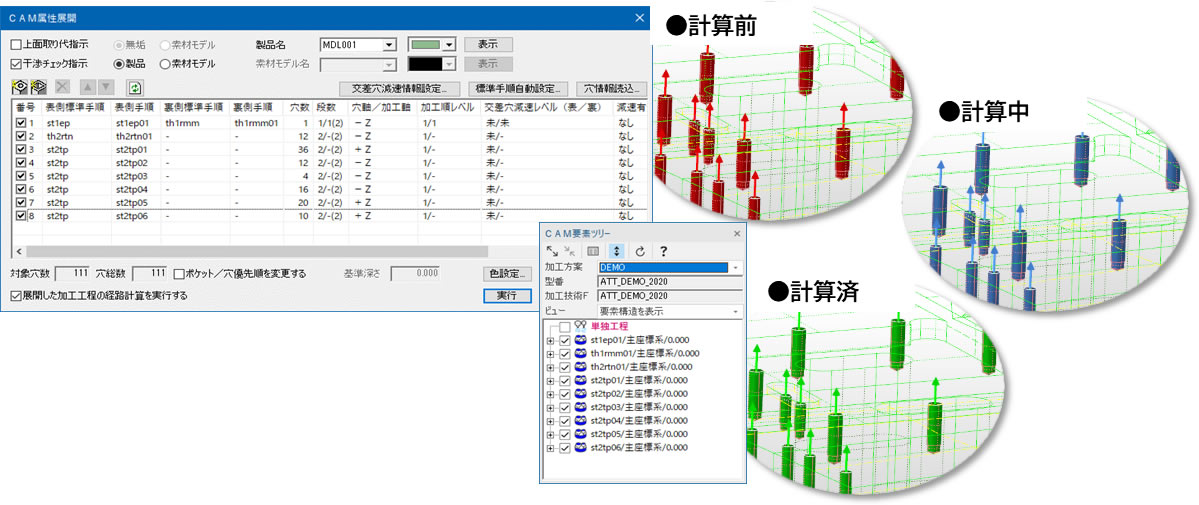The image size is (1199, 505).
Task: Click the refresh icon in CAM要素ツリー toolbar
Action: 640,250
